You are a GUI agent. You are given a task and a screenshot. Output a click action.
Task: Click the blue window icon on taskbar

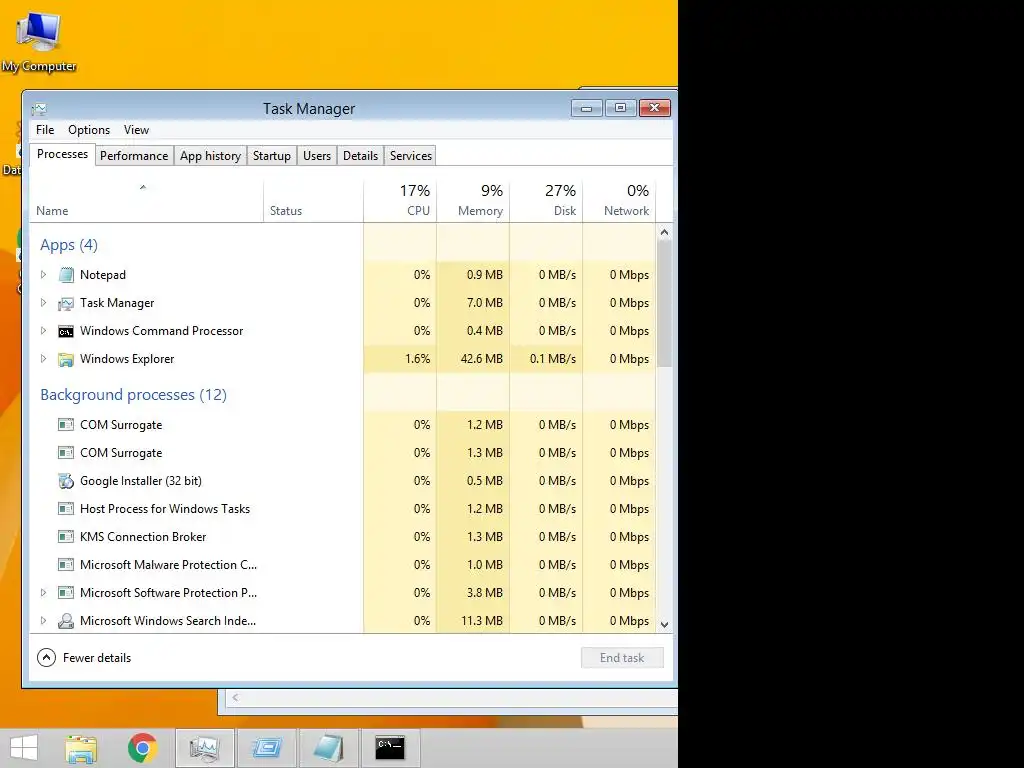[x=266, y=748]
